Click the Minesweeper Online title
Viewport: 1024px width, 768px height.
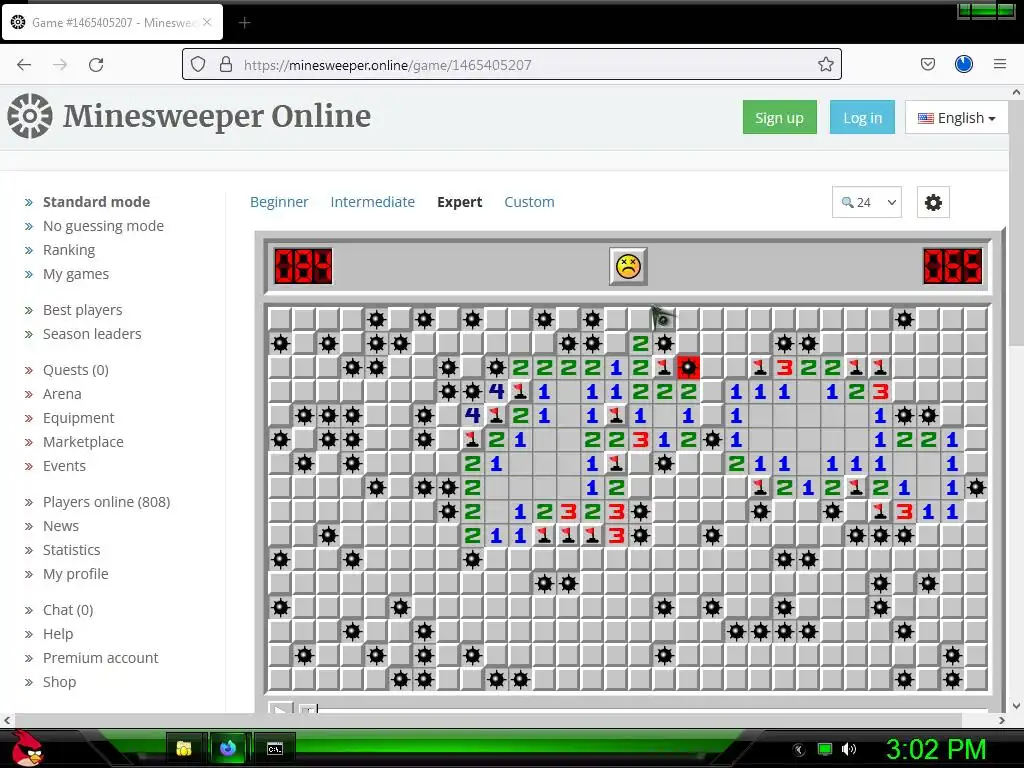[x=217, y=116]
